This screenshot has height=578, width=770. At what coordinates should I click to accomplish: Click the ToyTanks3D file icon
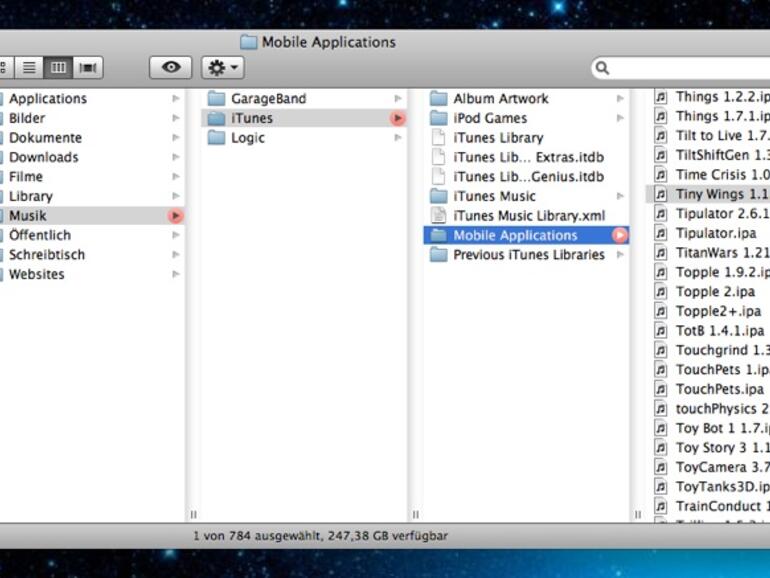pyautogui.click(x=661, y=487)
